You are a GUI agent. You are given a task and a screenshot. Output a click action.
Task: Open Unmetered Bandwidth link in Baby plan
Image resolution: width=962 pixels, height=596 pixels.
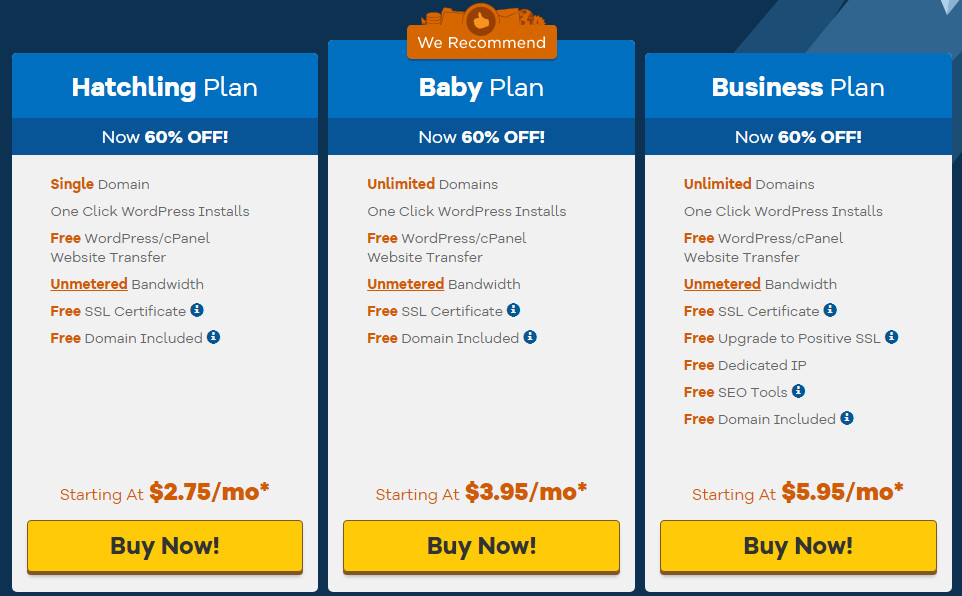[406, 284]
